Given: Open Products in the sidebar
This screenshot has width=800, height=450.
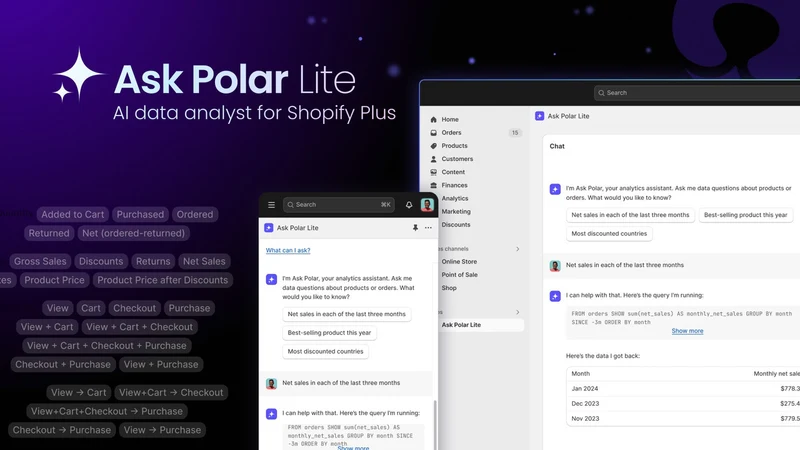Looking at the screenshot, I should pos(455,146).
